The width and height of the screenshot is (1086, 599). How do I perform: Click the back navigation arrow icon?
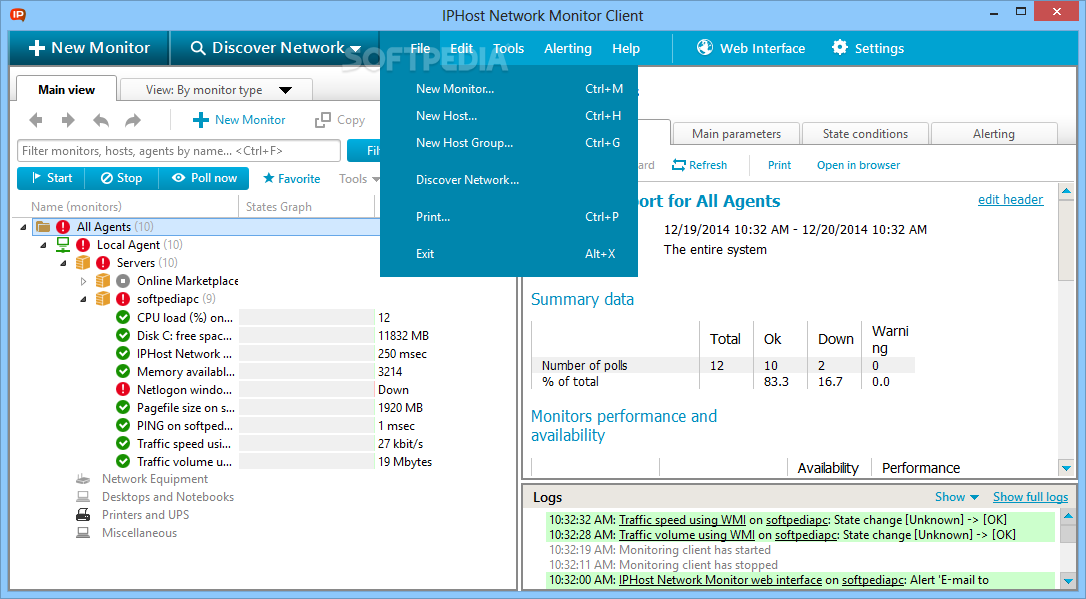point(36,120)
